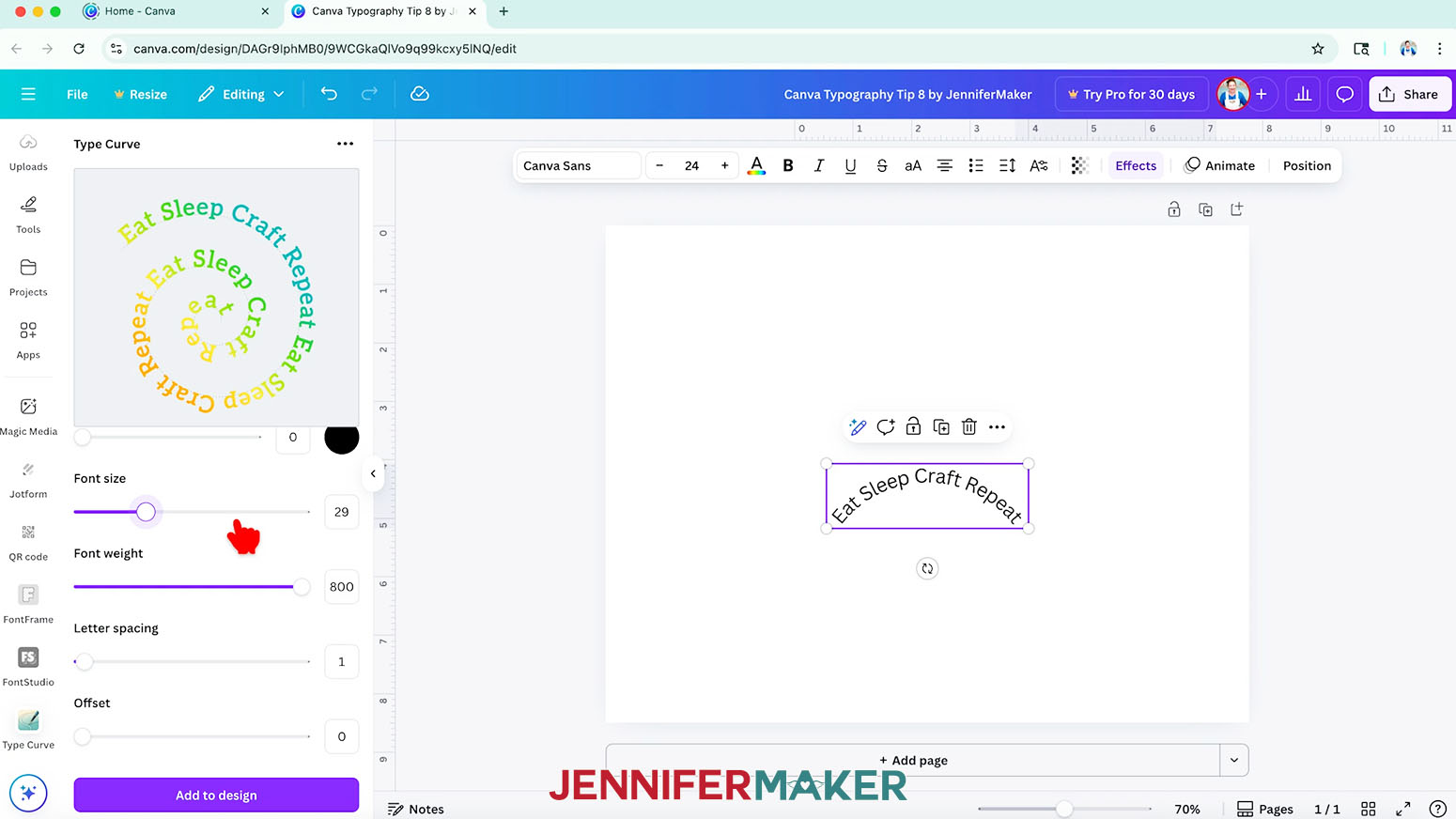Open the FontStudio app
Viewport: 1456px width, 819px height.
click(28, 668)
